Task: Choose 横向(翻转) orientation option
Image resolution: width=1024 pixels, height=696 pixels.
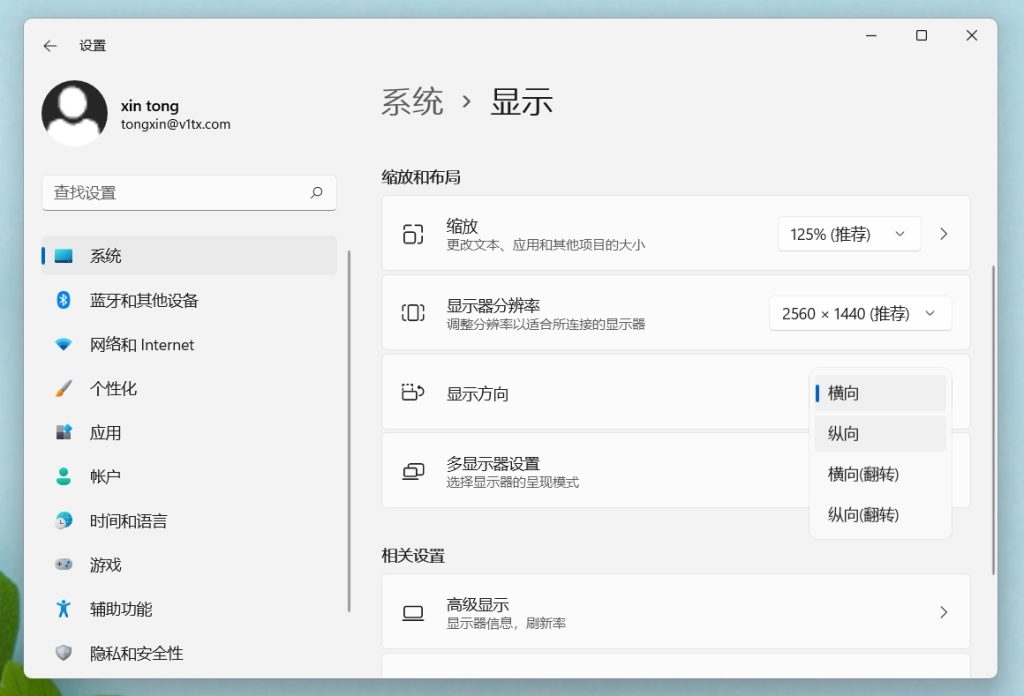Action: coord(880,474)
